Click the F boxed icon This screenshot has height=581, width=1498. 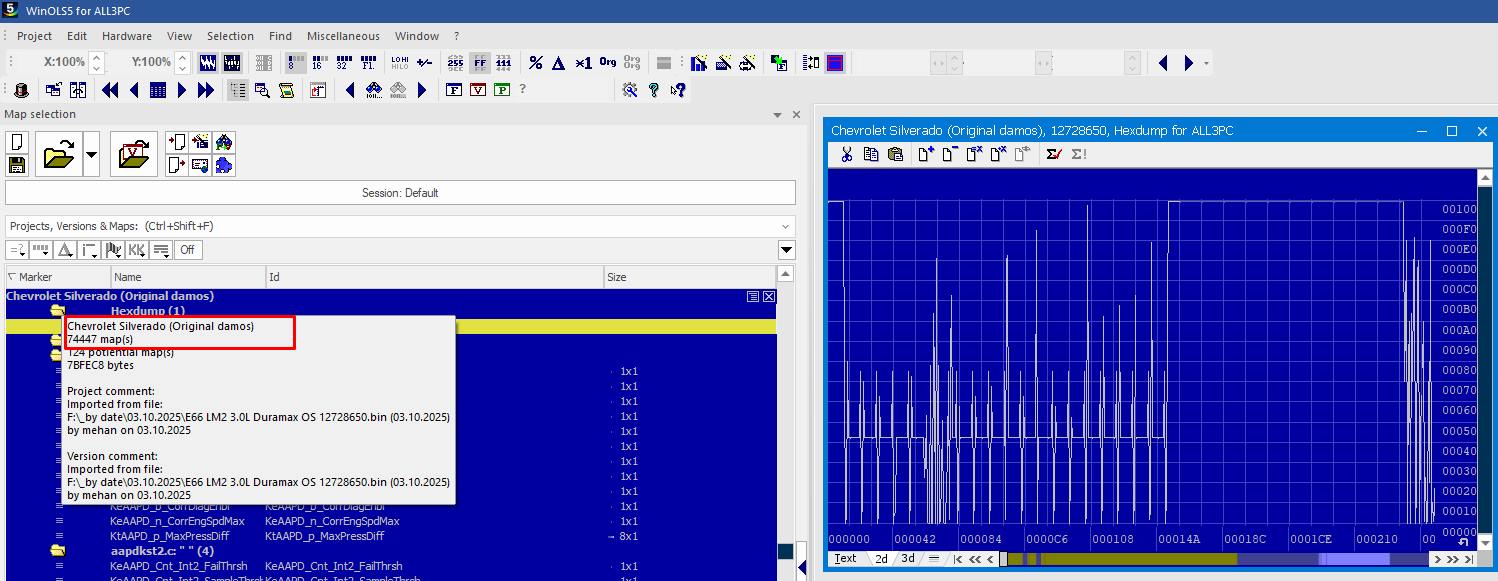454,90
